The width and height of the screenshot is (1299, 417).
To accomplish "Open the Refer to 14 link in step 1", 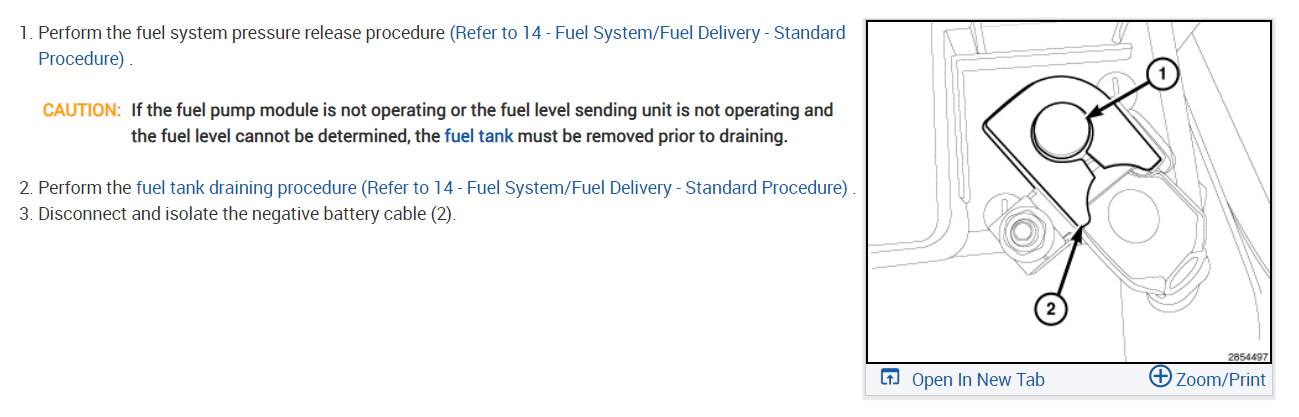I will (647, 33).
